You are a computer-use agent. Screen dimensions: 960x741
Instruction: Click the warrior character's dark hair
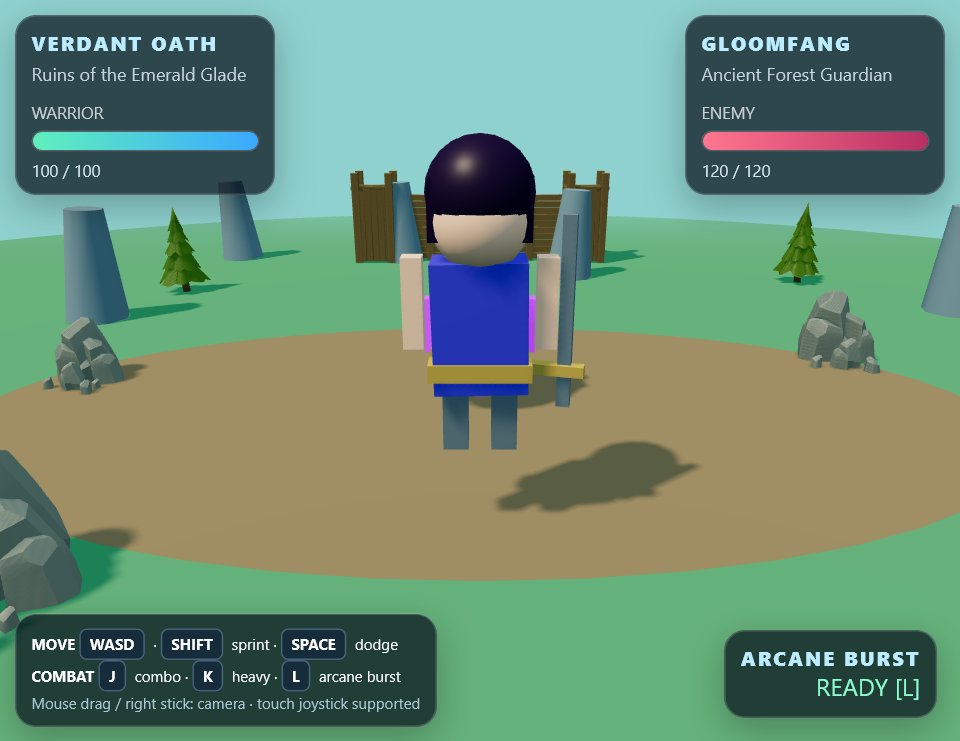479,178
